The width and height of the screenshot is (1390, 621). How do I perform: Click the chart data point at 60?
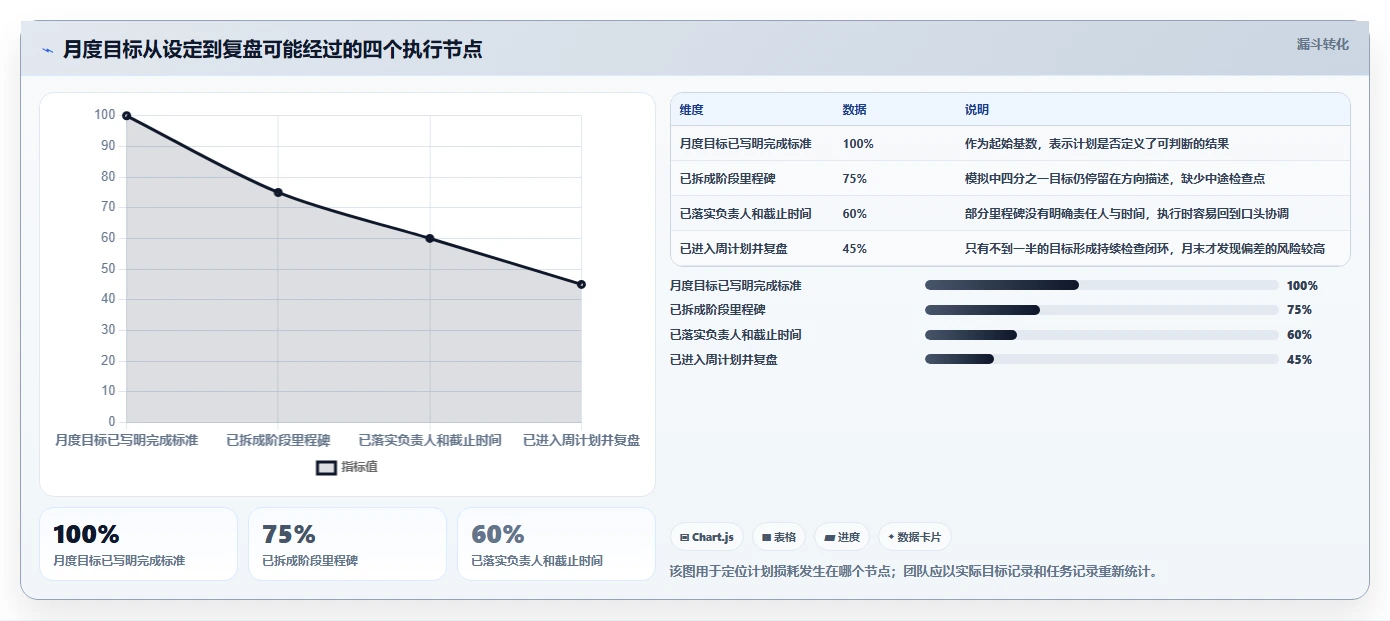[430, 238]
